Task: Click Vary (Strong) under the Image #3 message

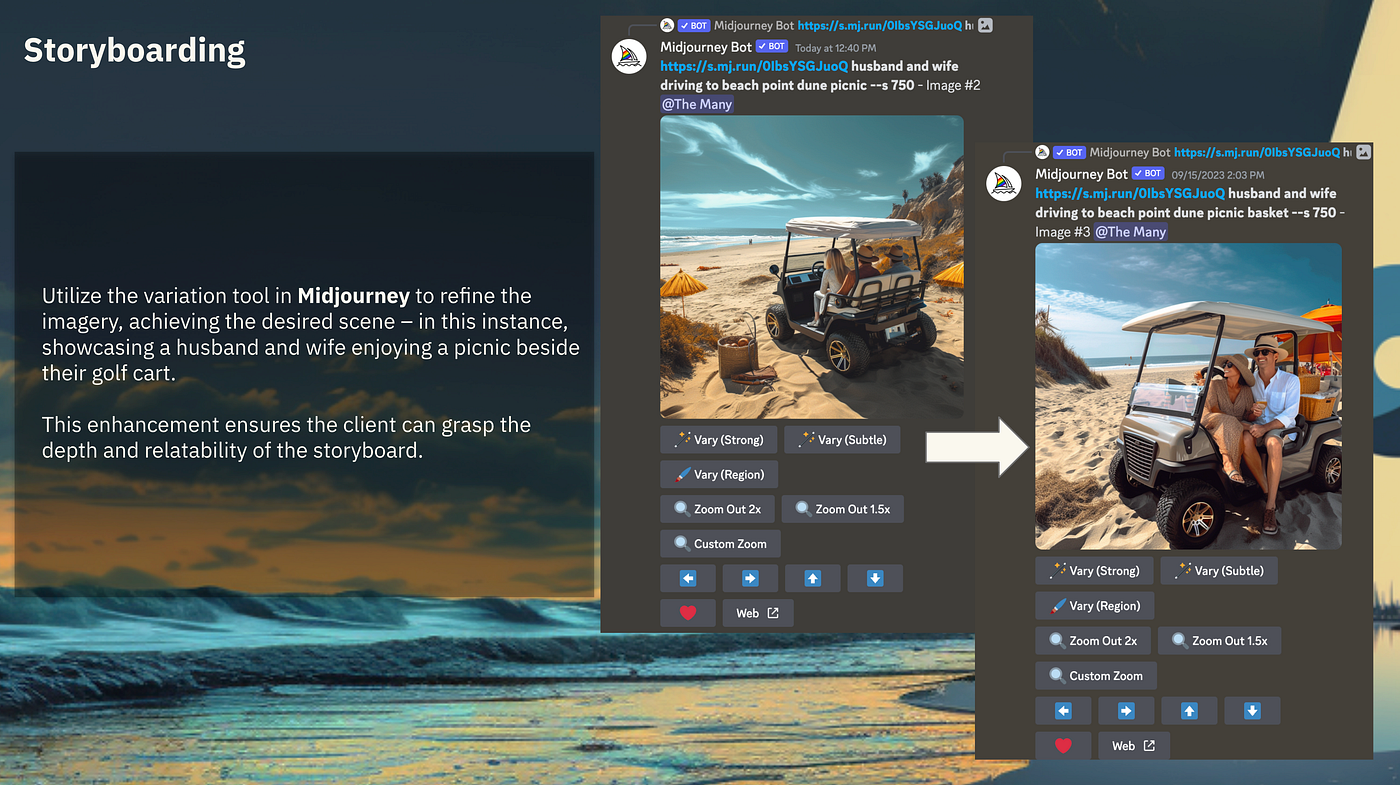Action: click(1093, 571)
